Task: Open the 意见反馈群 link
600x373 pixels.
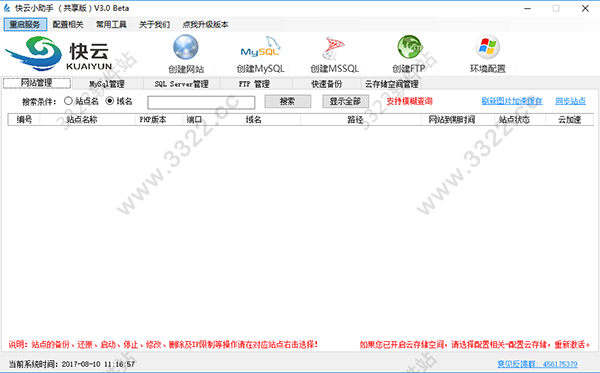Action: click(x=537, y=364)
